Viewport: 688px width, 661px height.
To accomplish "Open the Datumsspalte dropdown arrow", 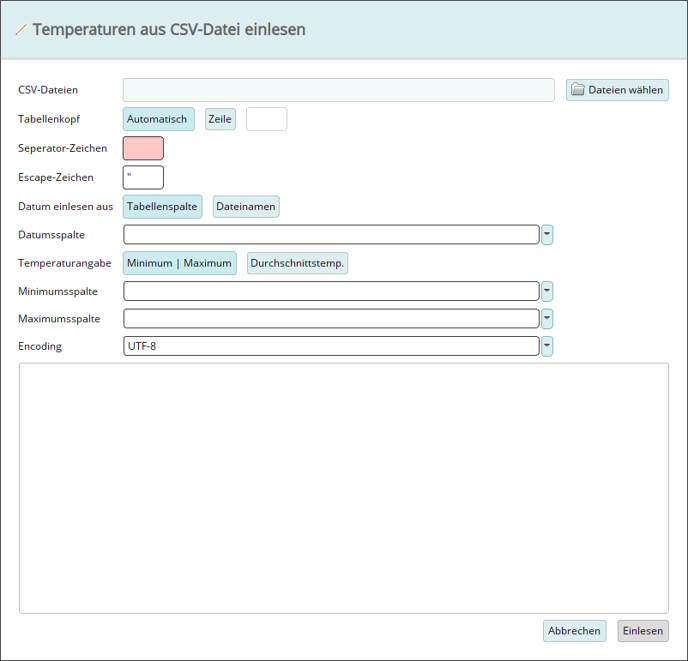I will coord(547,235).
